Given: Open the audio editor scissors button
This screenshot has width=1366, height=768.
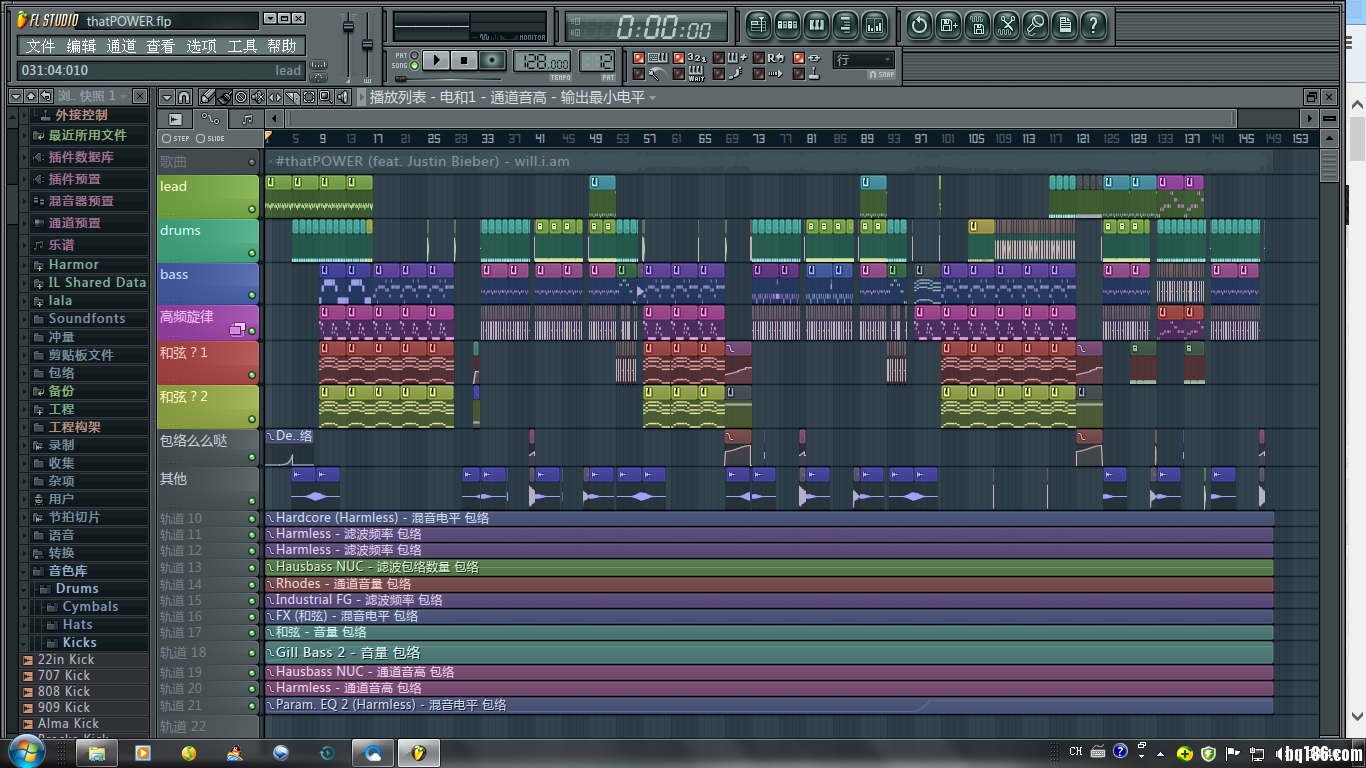Looking at the screenshot, I should (x=1006, y=26).
